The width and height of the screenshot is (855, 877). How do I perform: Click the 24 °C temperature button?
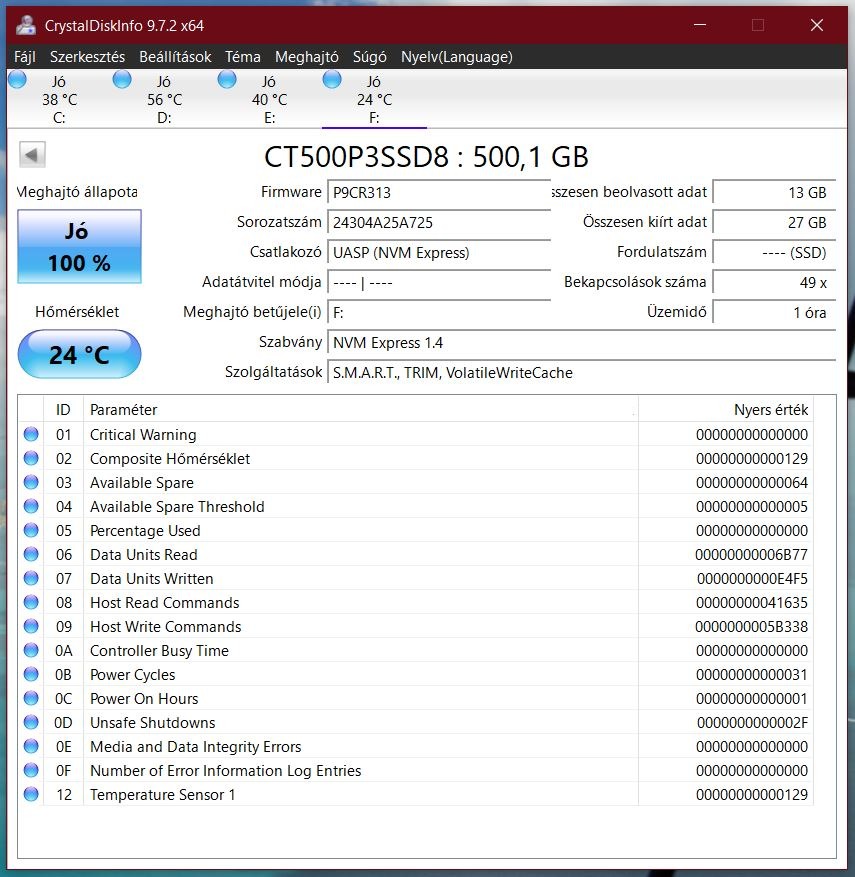79,354
